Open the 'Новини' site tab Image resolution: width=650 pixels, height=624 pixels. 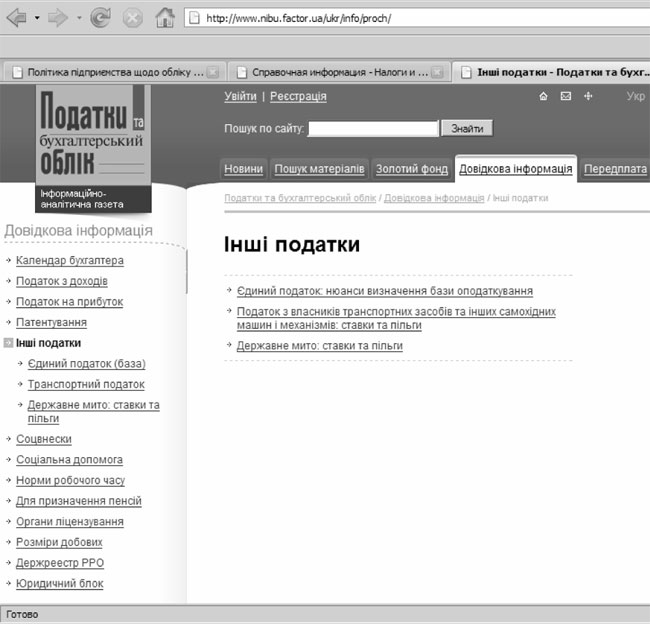(x=243, y=169)
